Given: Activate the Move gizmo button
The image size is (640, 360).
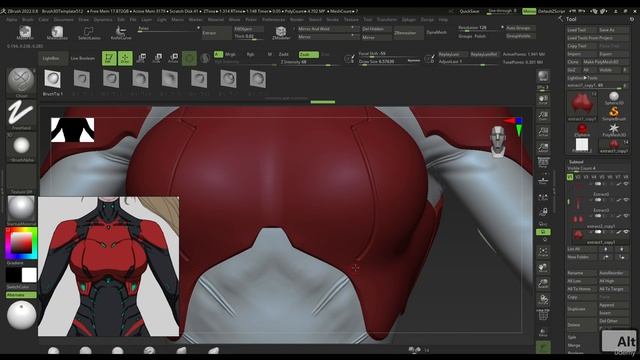Looking at the screenshot, I should (x=141, y=58).
